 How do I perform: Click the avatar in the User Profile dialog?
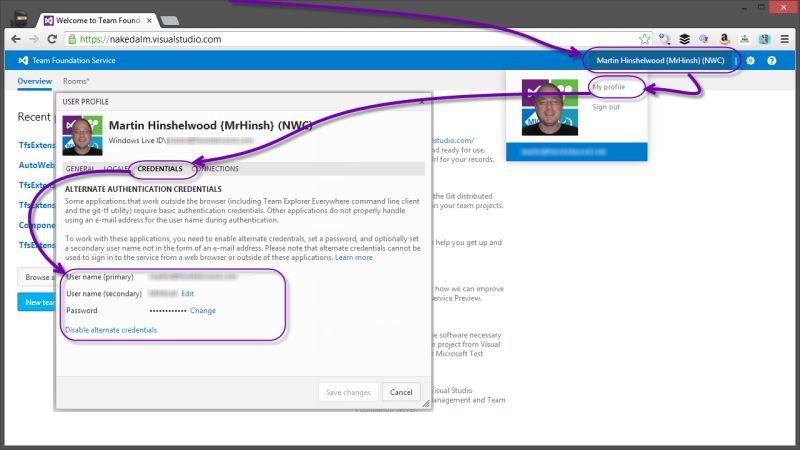82,135
